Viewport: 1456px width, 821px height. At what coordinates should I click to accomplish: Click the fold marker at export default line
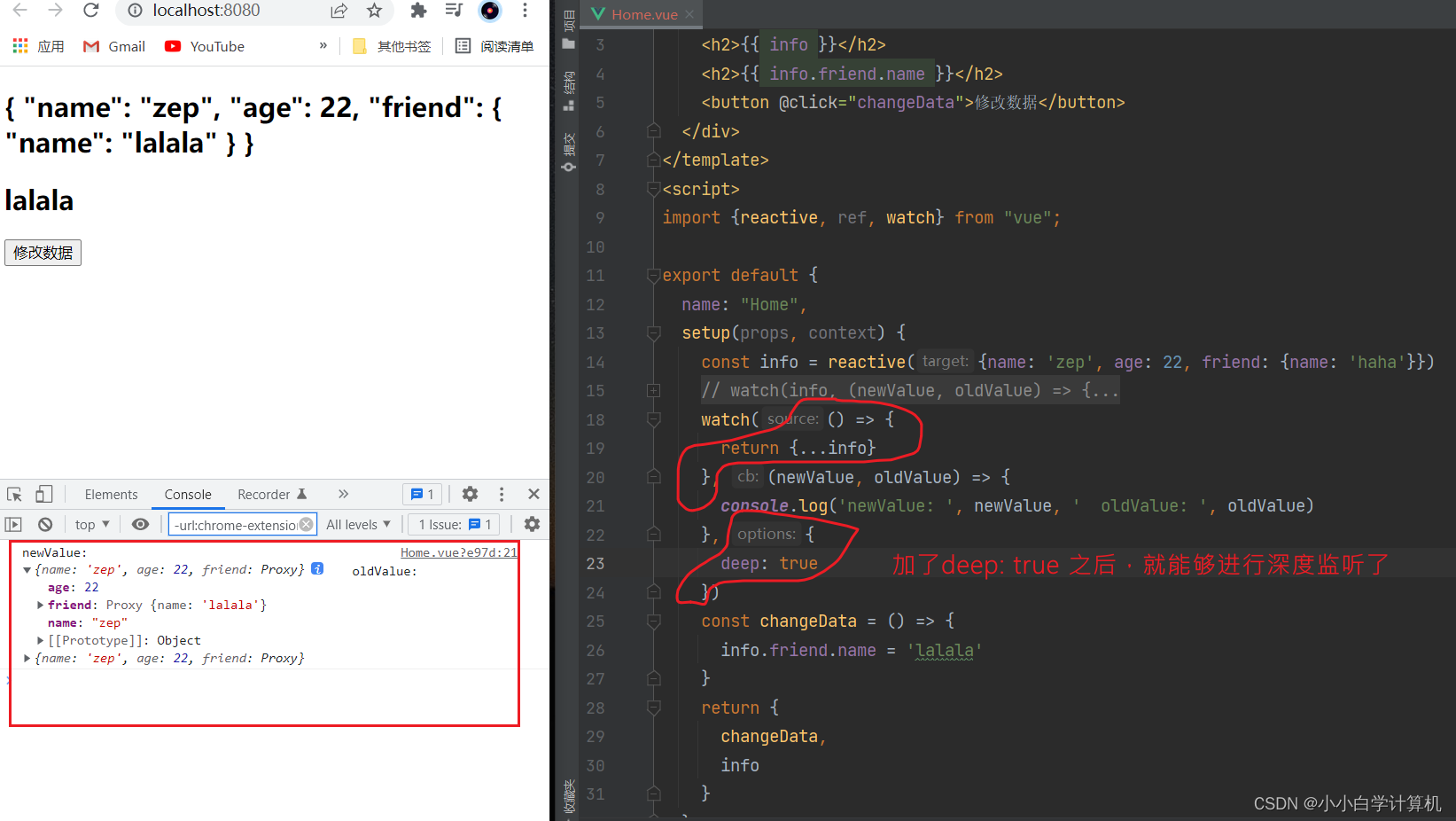pyautogui.click(x=654, y=275)
